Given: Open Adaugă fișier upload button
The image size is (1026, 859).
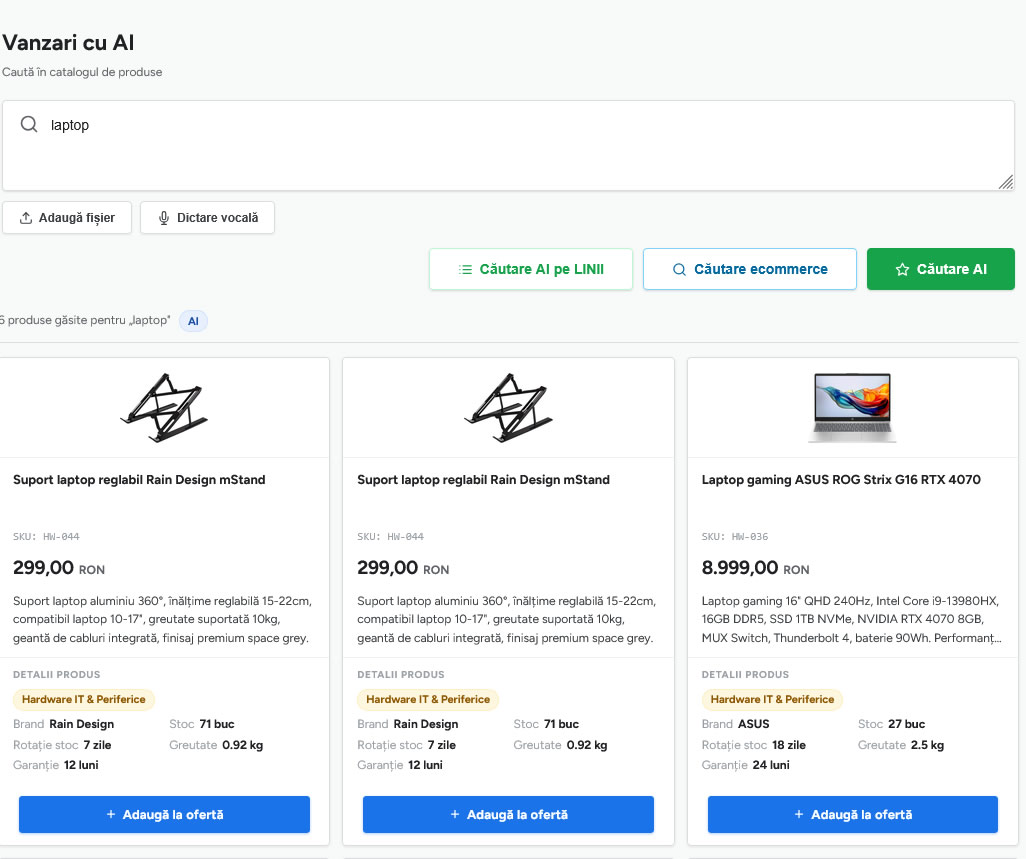Looking at the screenshot, I should [67, 218].
